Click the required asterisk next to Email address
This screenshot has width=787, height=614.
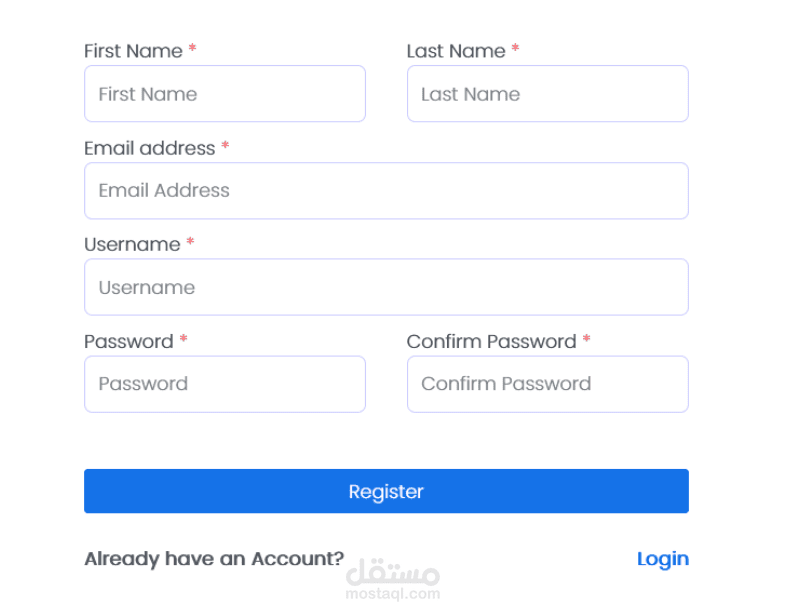click(225, 146)
